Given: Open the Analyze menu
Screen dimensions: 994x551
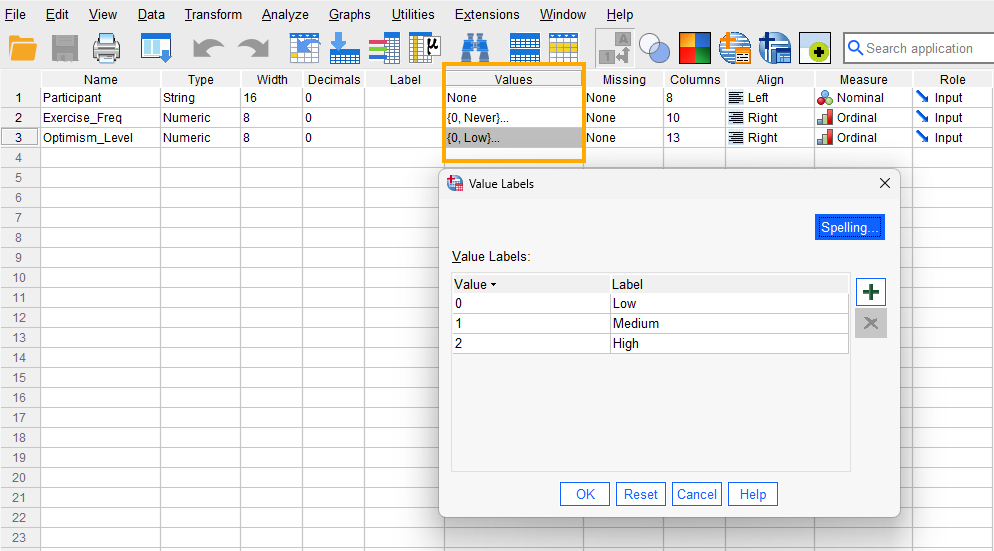Looking at the screenshot, I should tap(285, 15).
